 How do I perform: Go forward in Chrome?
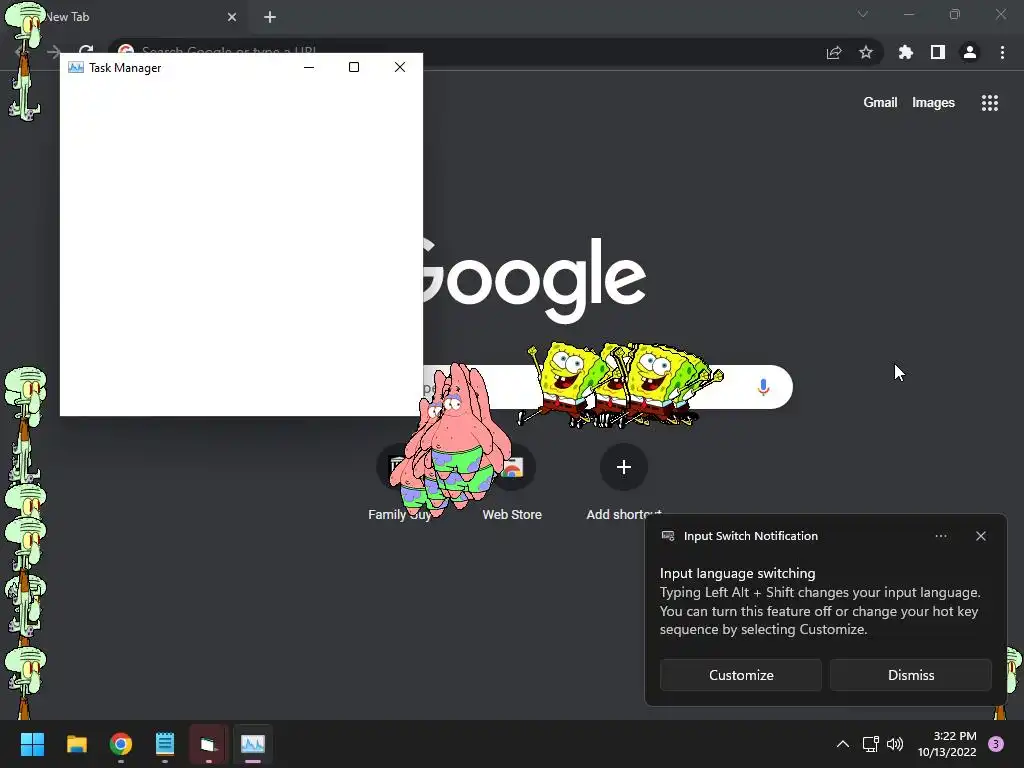click(54, 52)
